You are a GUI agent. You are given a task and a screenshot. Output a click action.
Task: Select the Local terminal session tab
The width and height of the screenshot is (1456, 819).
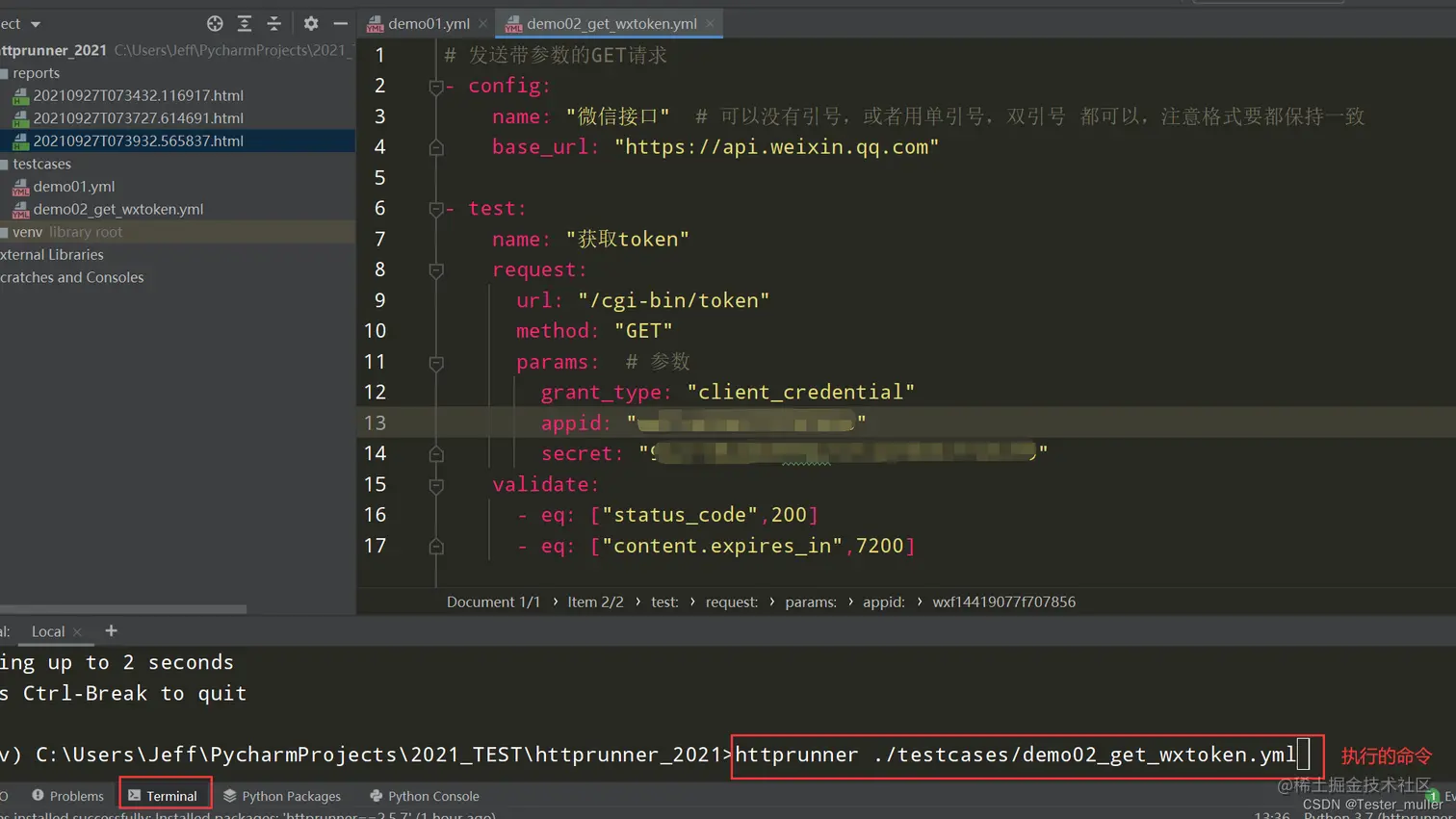(x=48, y=631)
